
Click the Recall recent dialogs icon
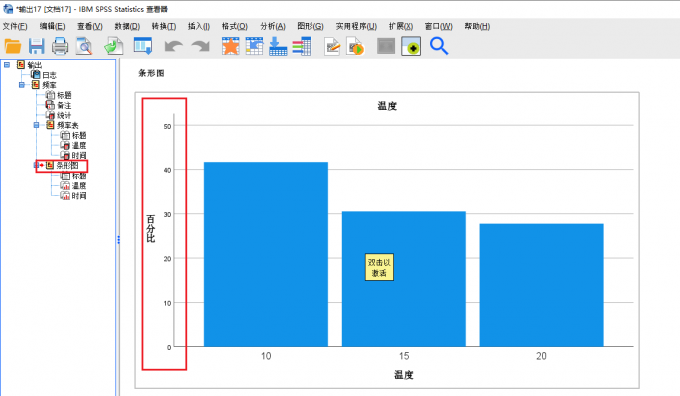click(143, 46)
